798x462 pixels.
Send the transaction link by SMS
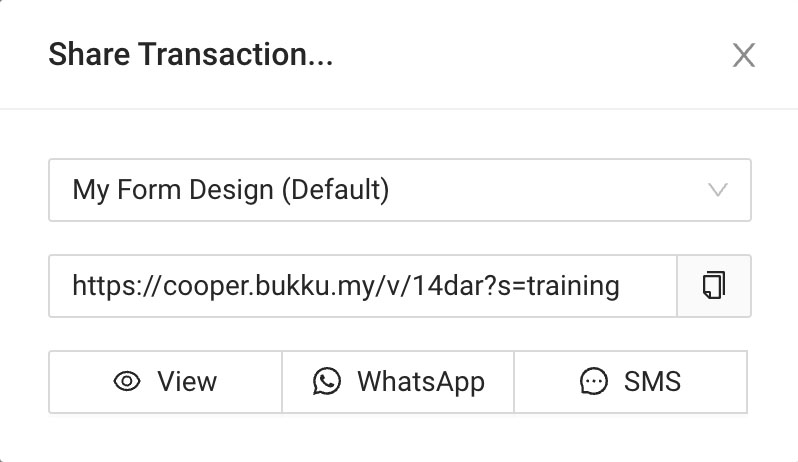[x=630, y=381]
